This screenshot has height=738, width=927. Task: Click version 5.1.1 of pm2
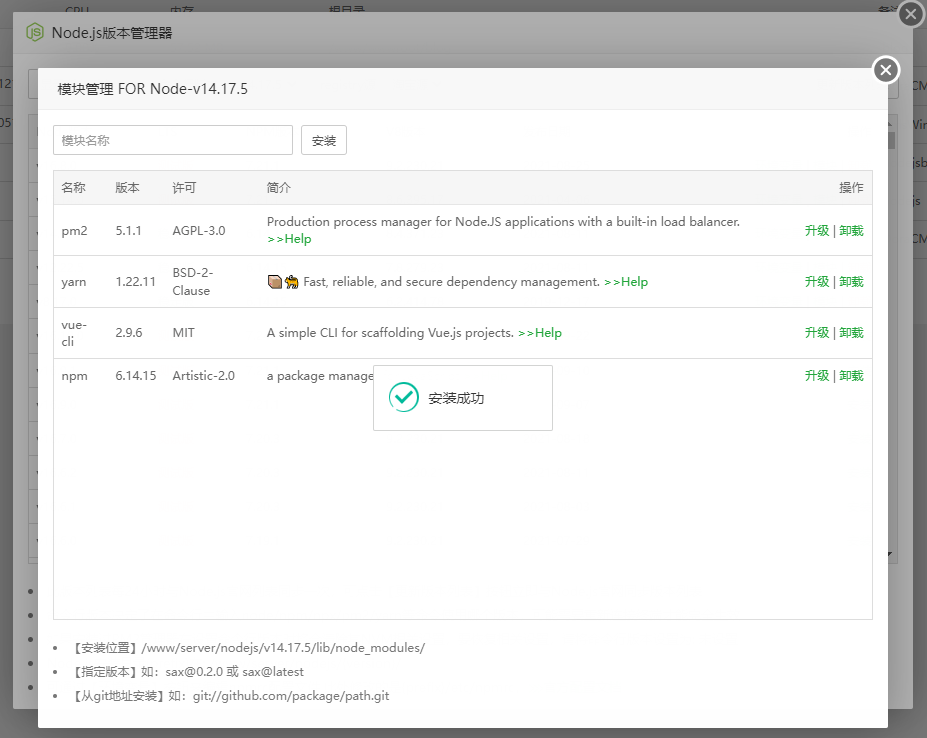click(x=128, y=231)
